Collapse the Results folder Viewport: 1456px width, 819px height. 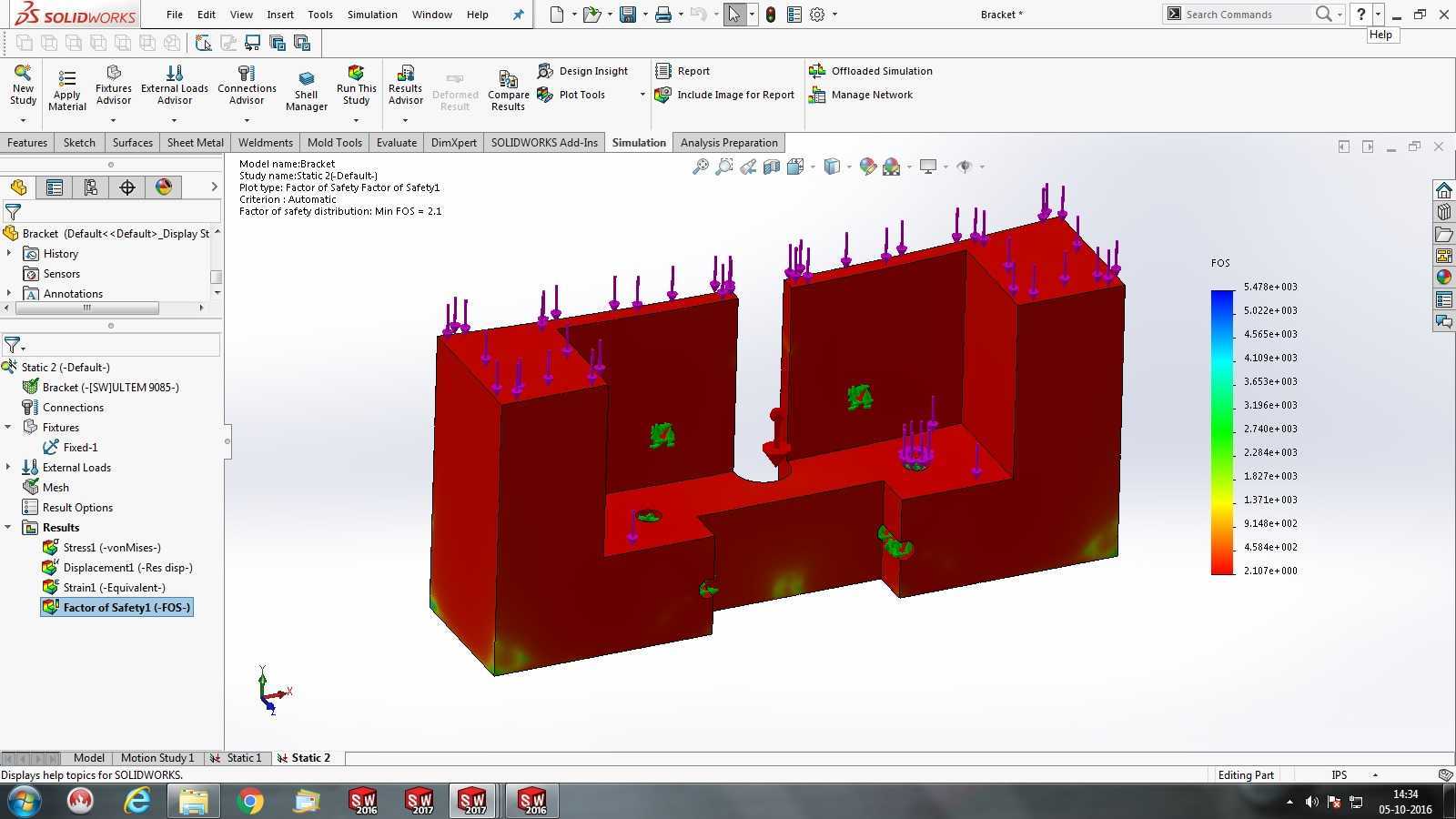(x=9, y=527)
